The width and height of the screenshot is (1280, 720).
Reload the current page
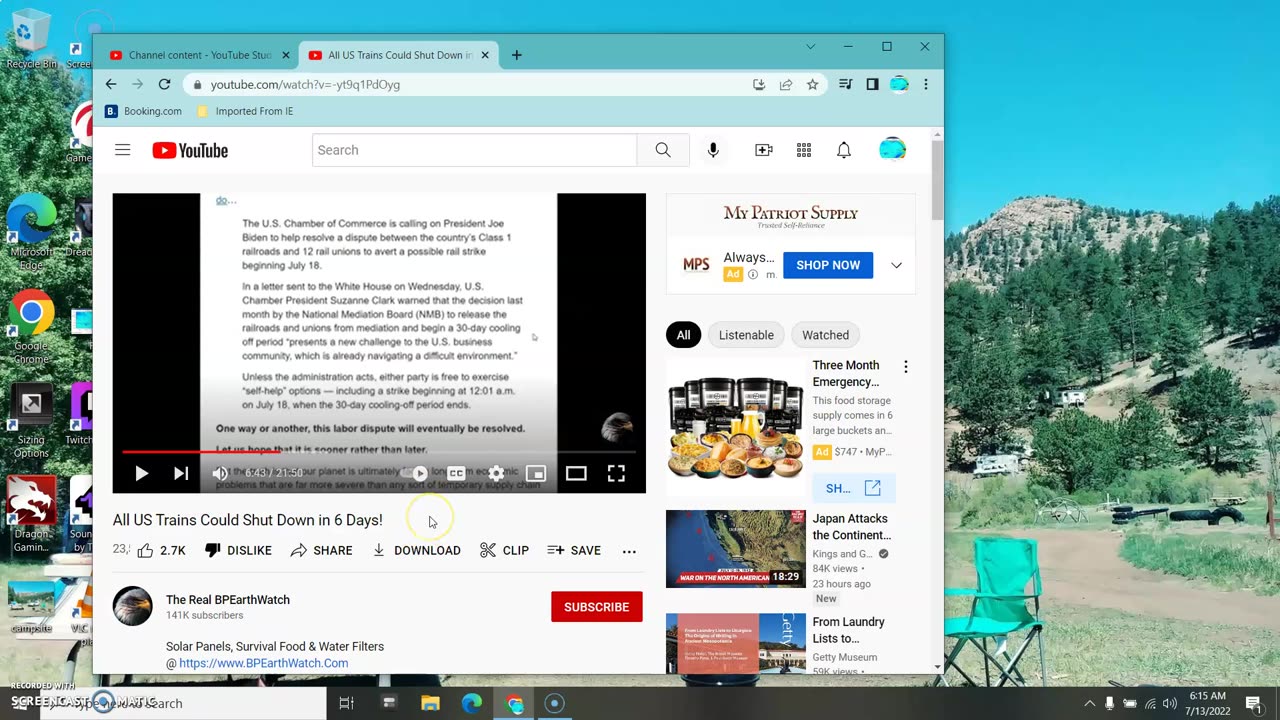click(x=165, y=84)
